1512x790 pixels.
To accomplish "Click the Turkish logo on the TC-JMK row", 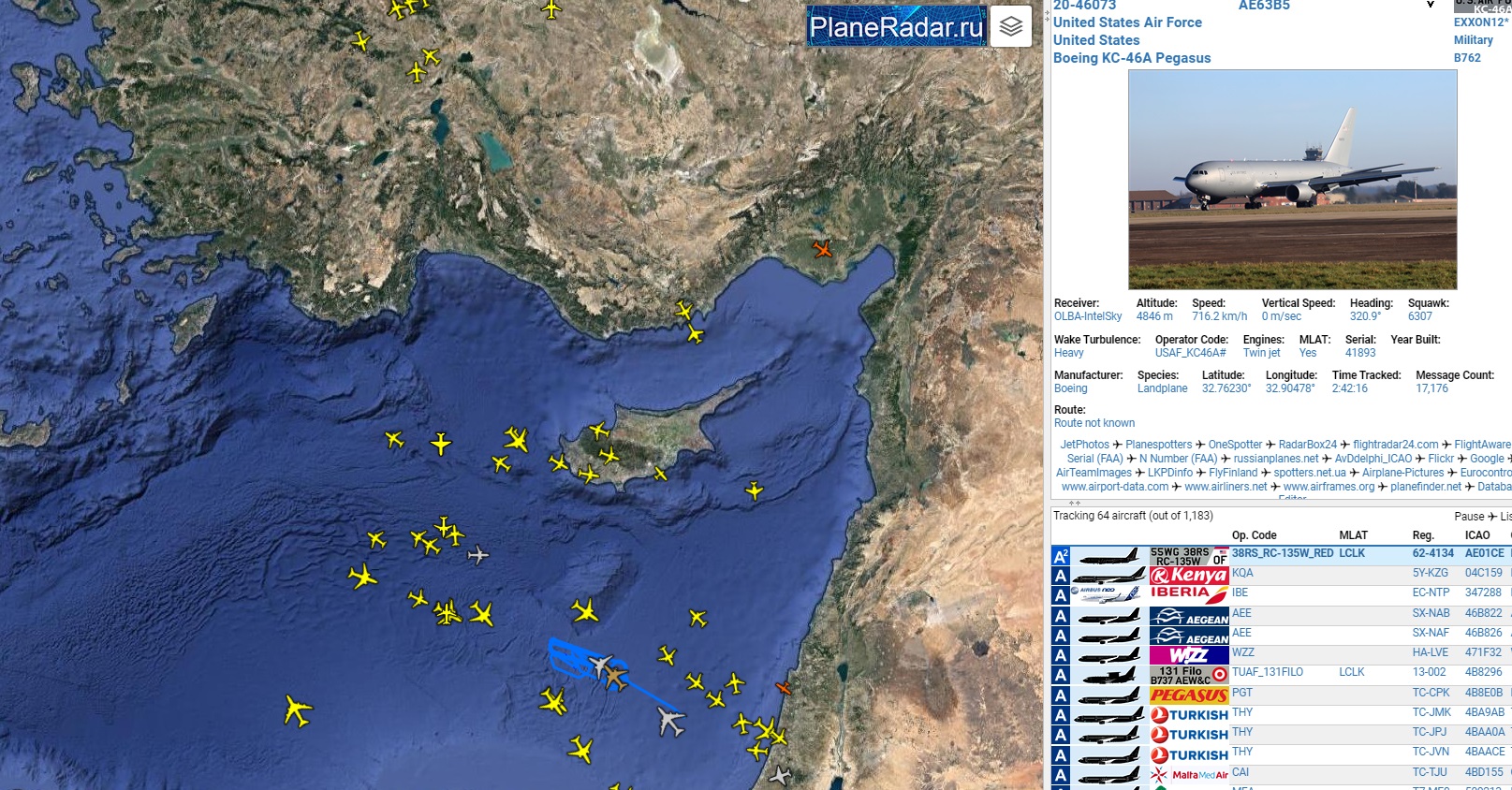I will pos(1188,714).
